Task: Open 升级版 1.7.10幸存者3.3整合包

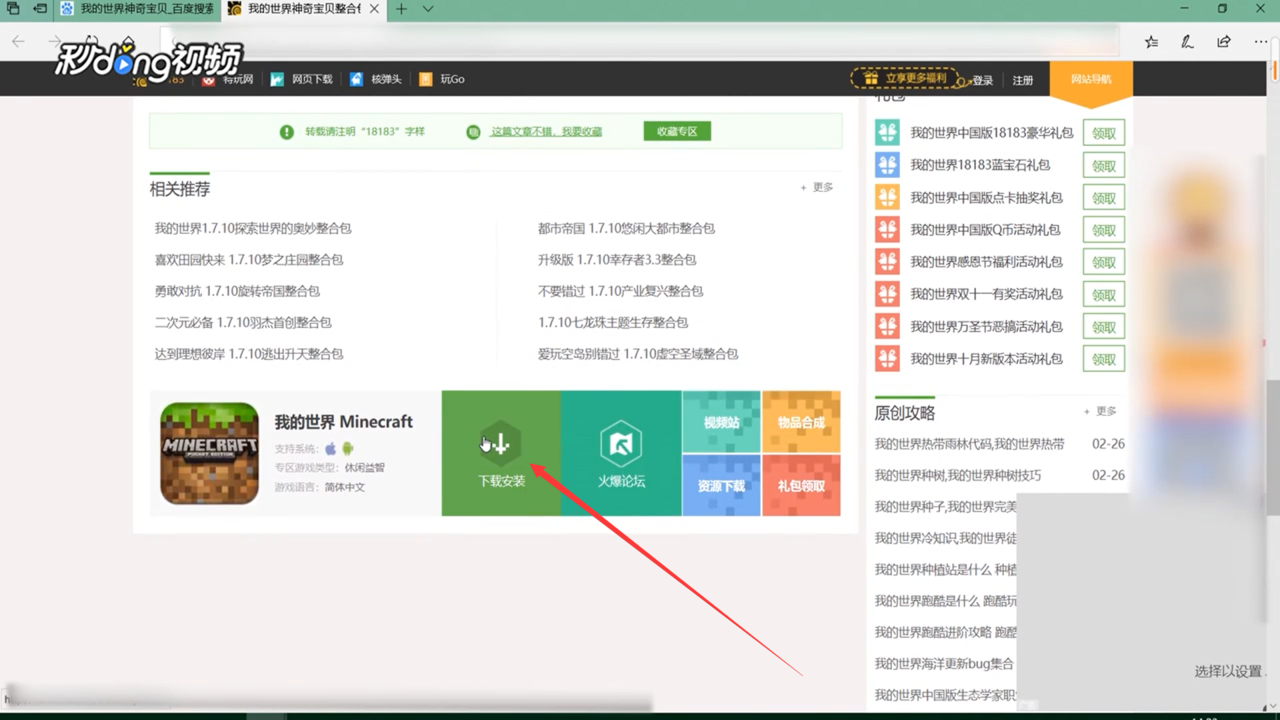Action: coord(617,259)
